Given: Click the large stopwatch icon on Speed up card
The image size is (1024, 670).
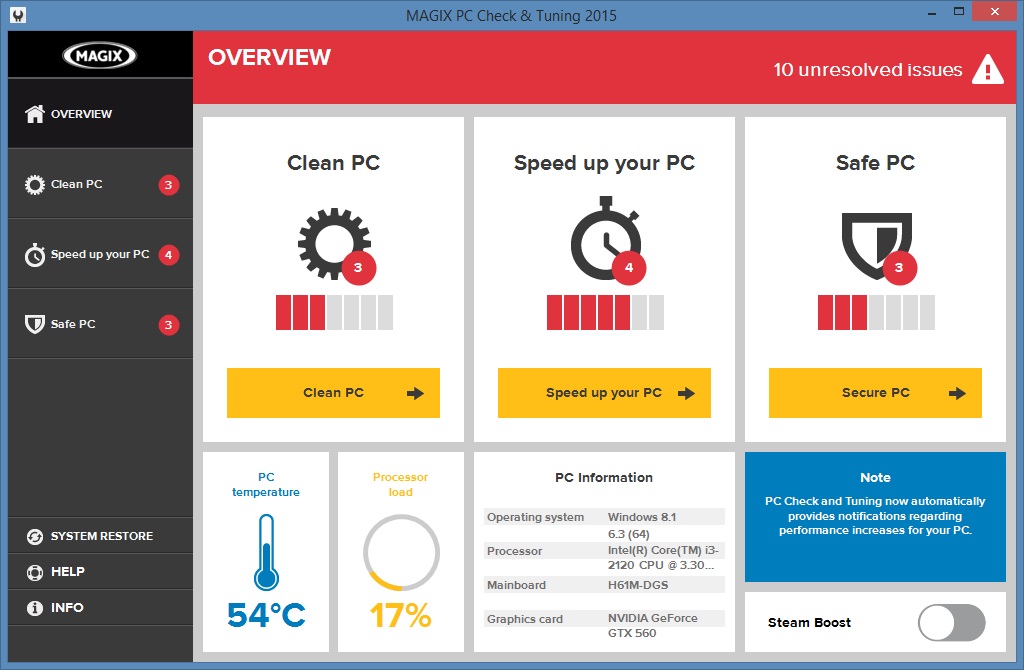Looking at the screenshot, I should 605,238.
